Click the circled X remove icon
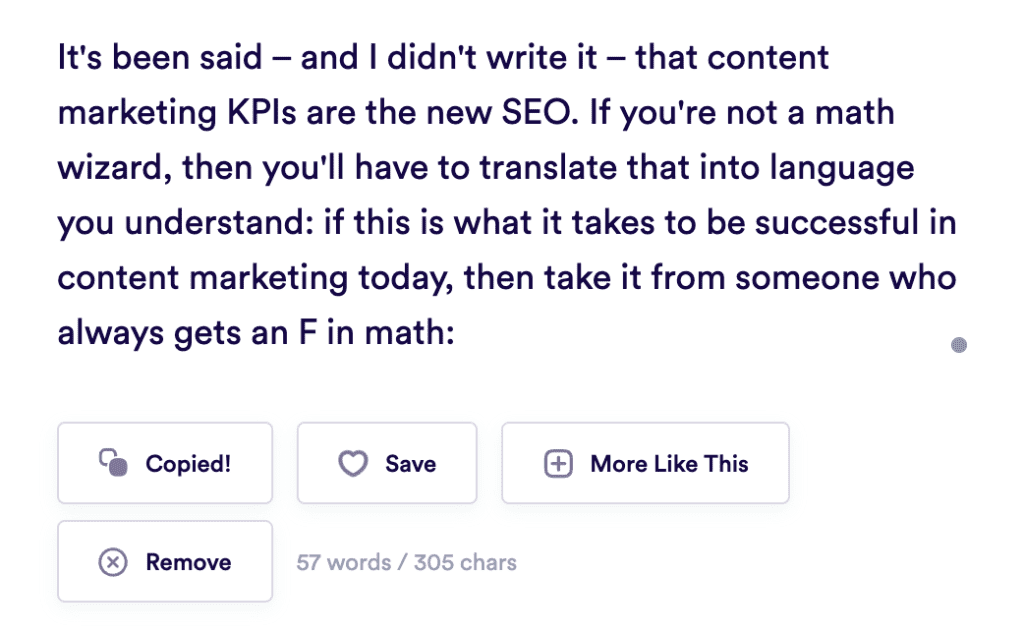This screenshot has height=633, width=1024. [113, 562]
